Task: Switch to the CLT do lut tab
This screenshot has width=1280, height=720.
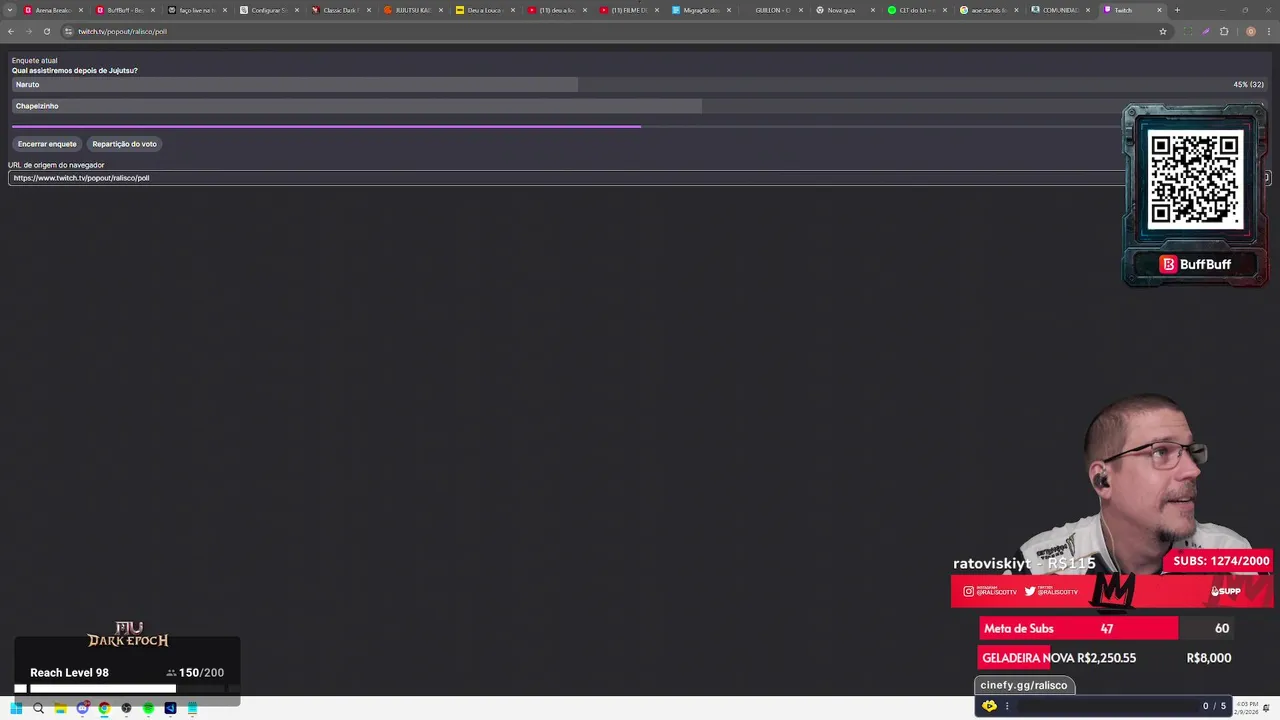Action: click(917, 10)
